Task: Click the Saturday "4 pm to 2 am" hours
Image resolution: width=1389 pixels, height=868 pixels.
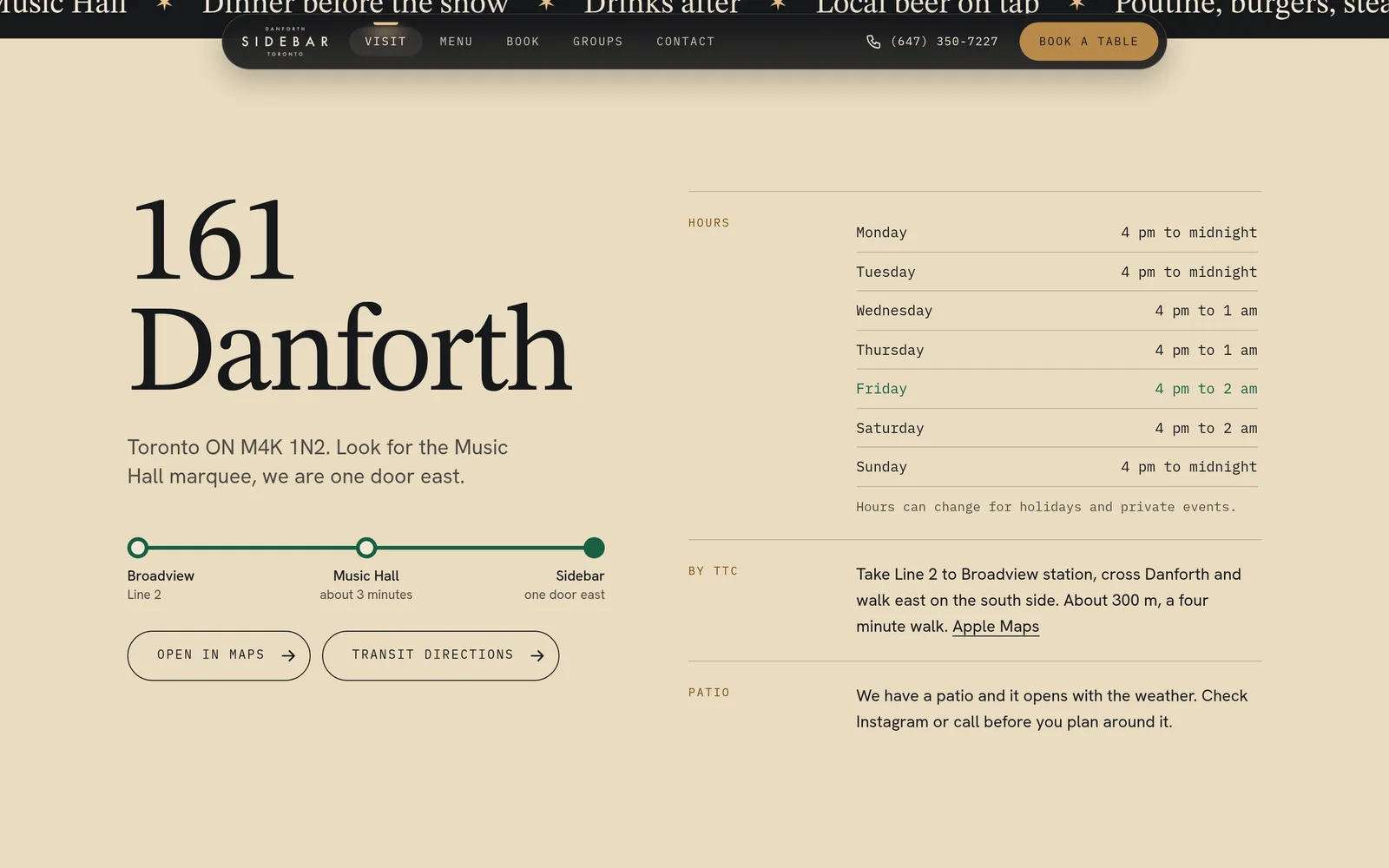Action: 1206,428
